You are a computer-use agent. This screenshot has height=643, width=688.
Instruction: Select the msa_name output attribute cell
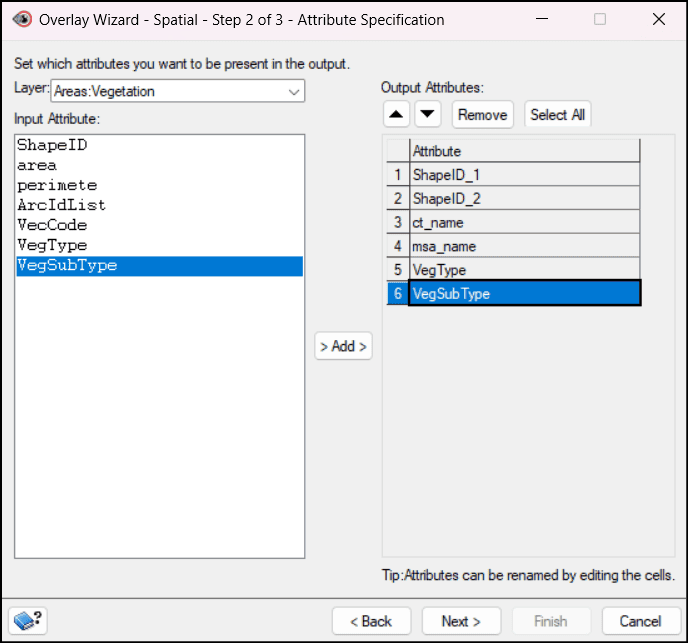[525, 246]
